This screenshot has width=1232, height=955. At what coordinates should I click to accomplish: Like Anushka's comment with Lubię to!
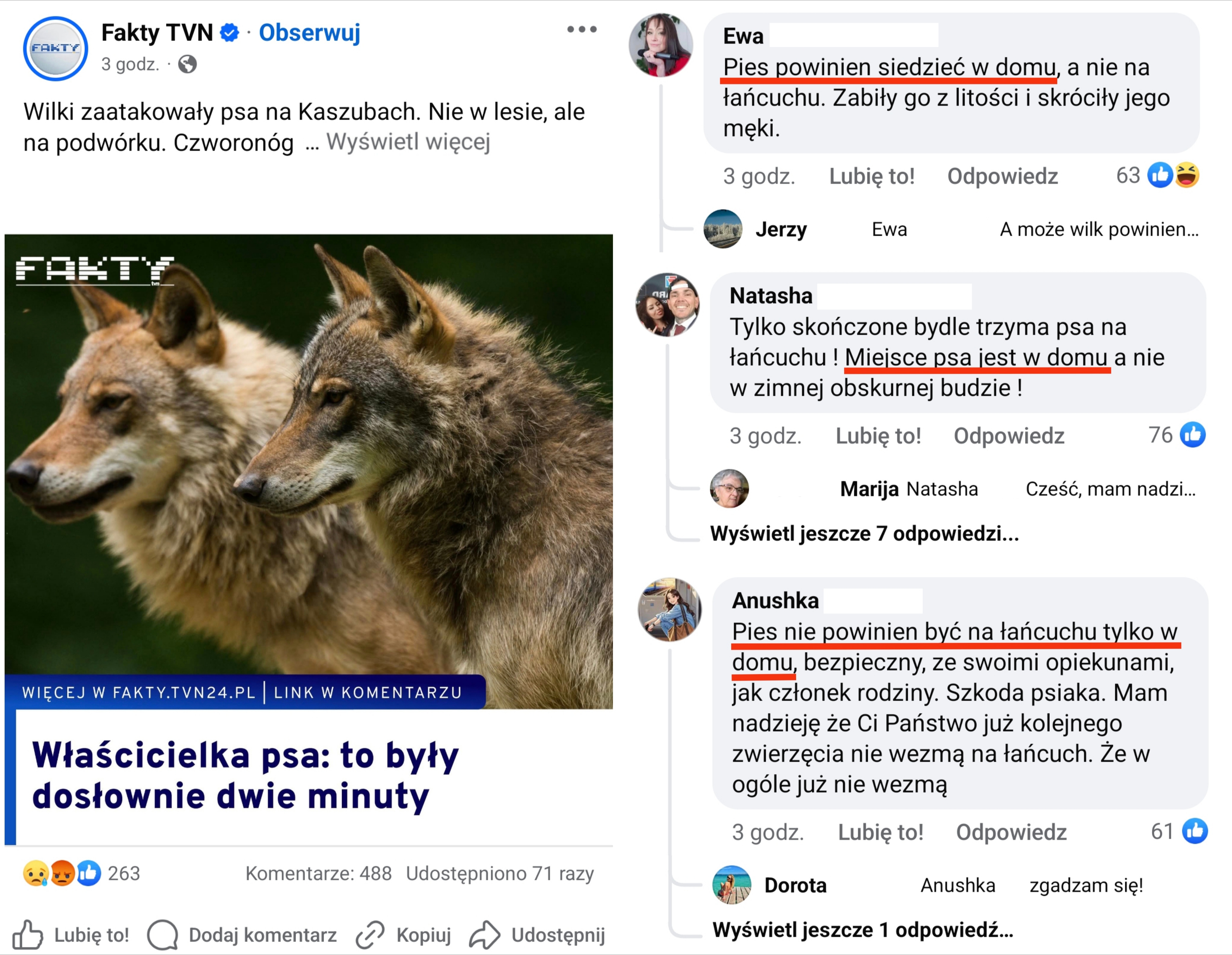(880, 832)
